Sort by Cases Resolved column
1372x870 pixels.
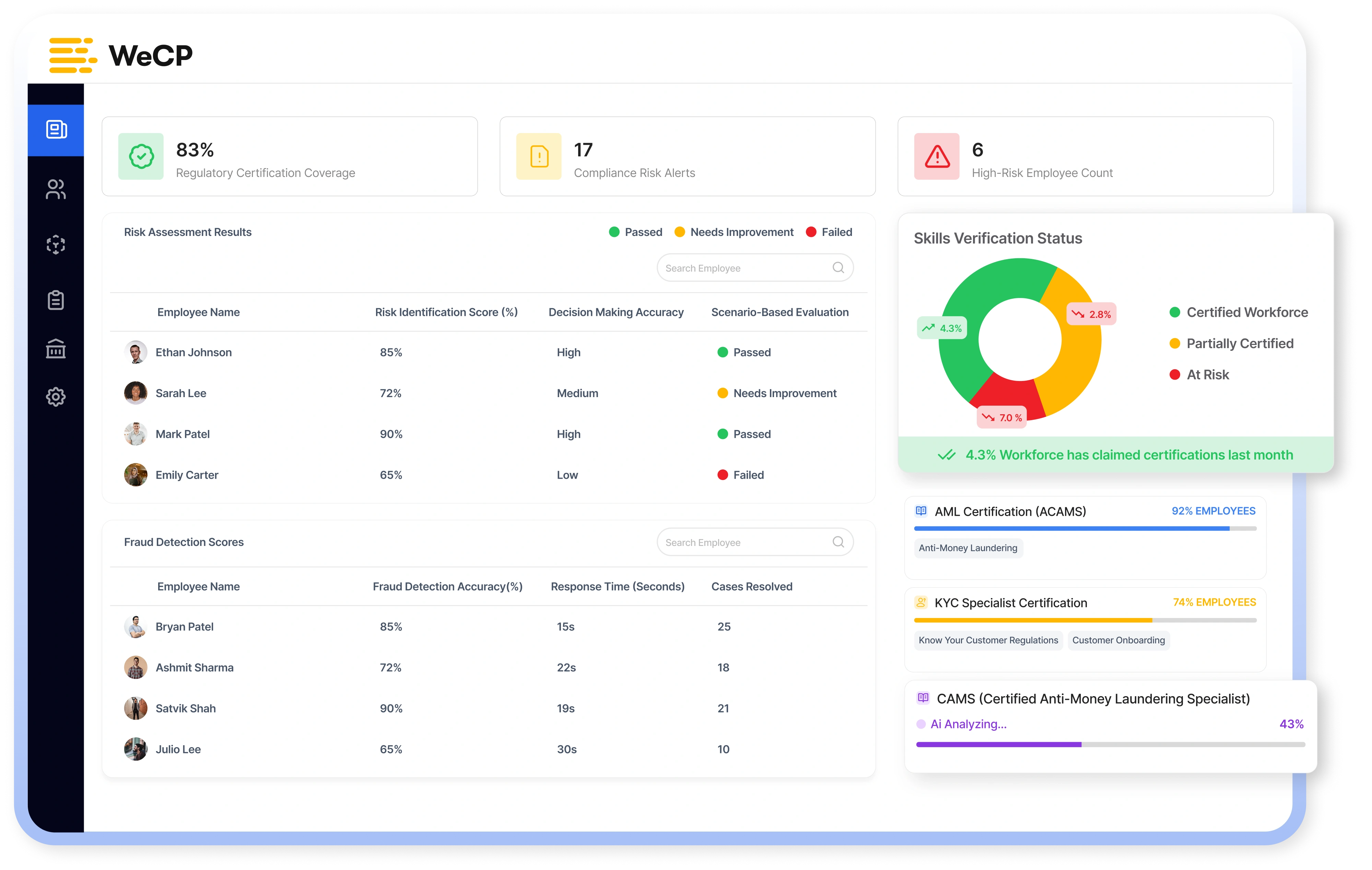751,586
